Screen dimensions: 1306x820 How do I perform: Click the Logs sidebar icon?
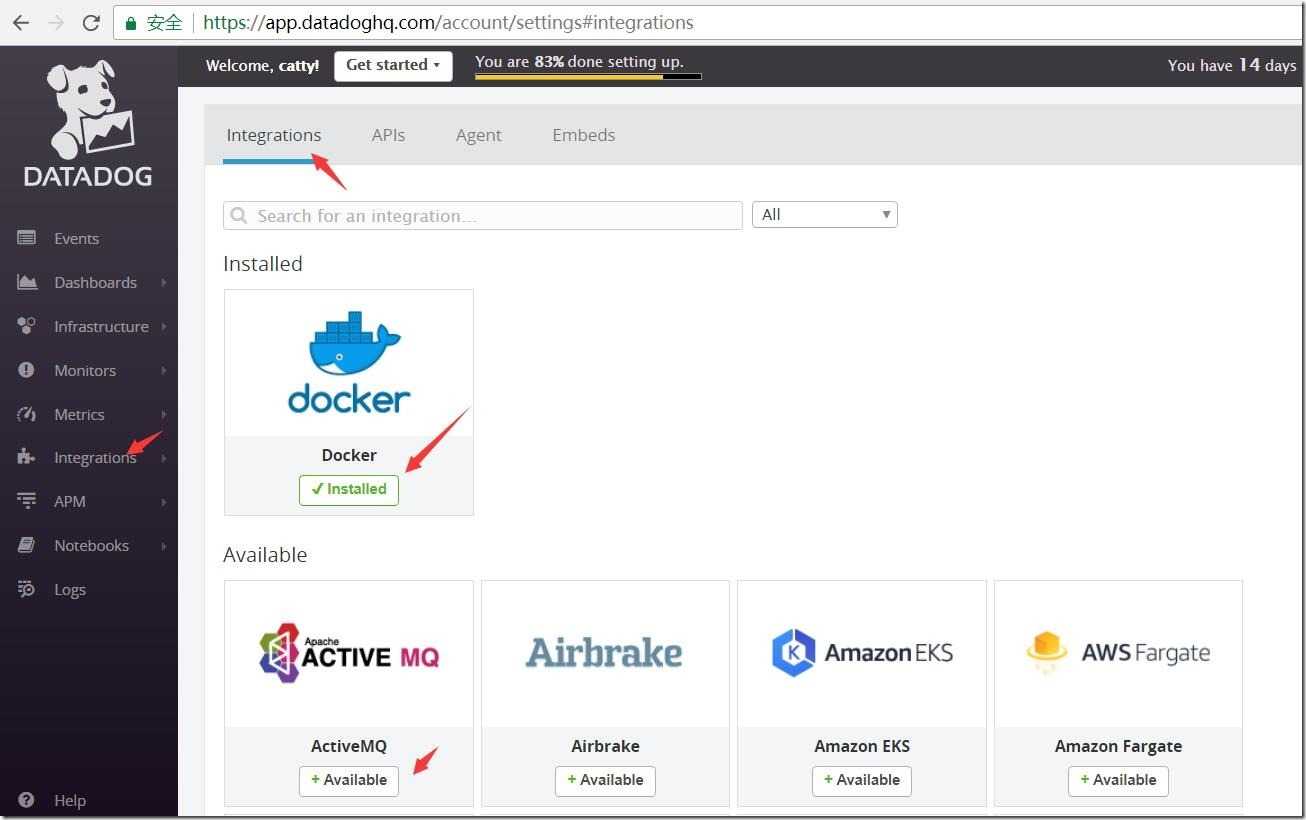27,589
